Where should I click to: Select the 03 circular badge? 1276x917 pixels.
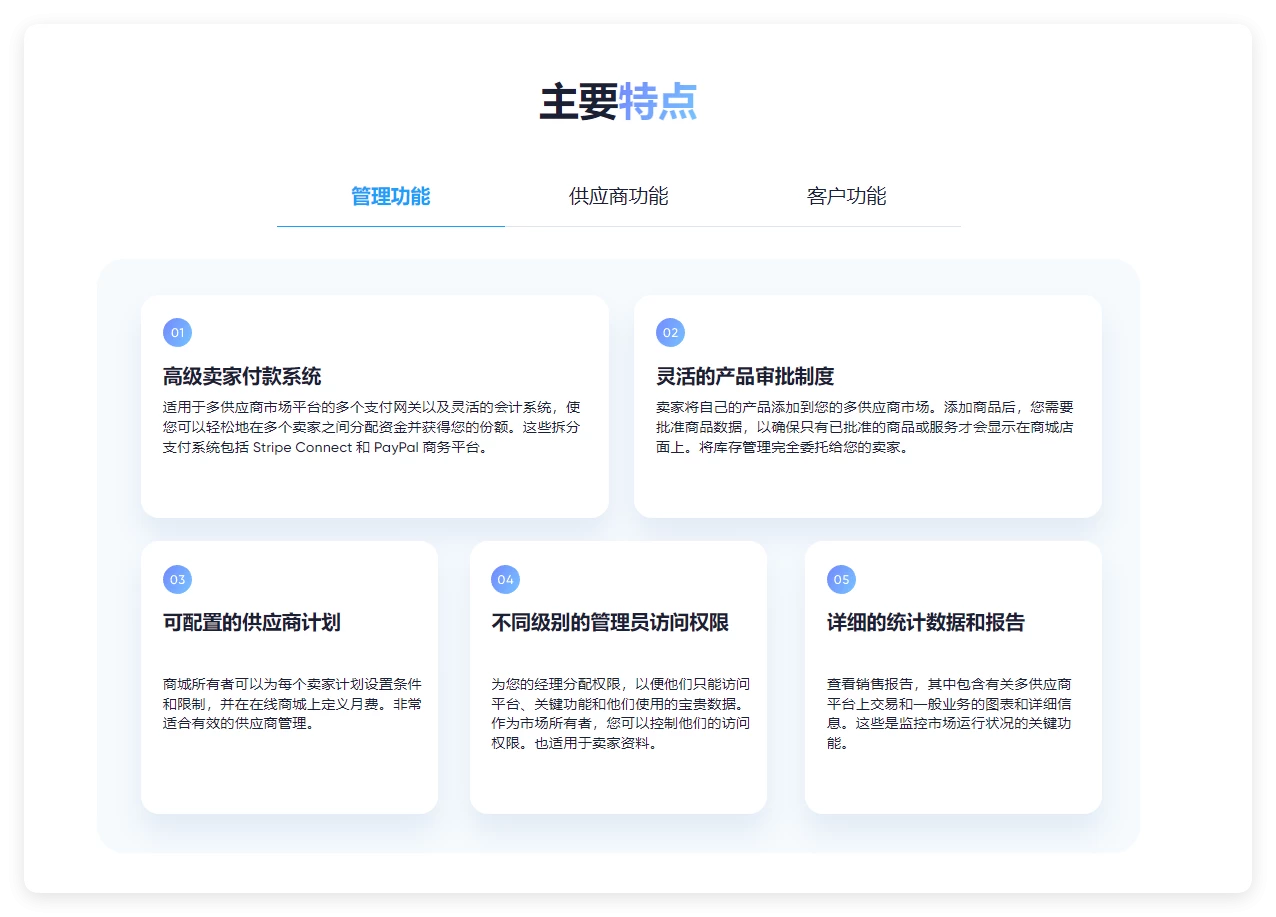[x=177, y=579]
